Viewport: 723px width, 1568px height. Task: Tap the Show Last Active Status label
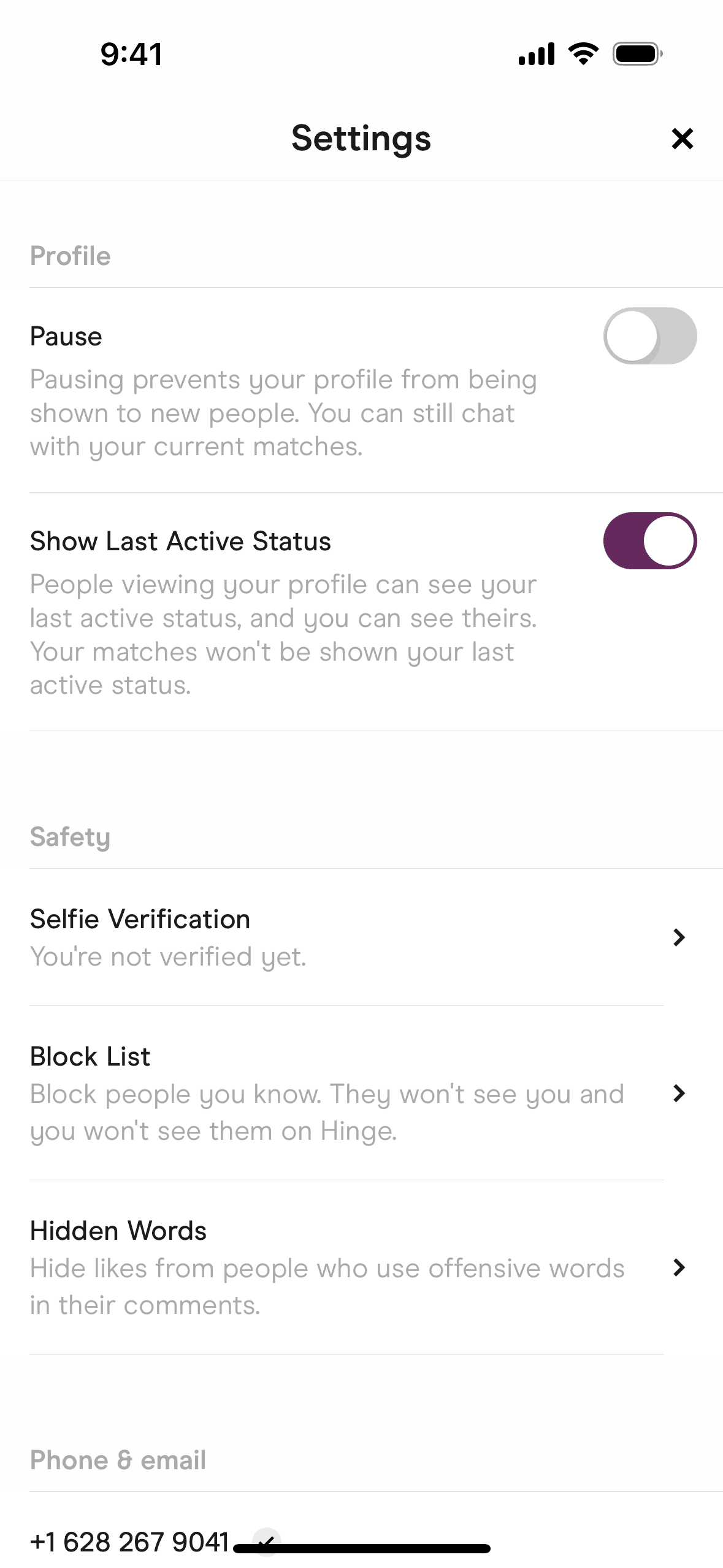pyautogui.click(x=180, y=541)
